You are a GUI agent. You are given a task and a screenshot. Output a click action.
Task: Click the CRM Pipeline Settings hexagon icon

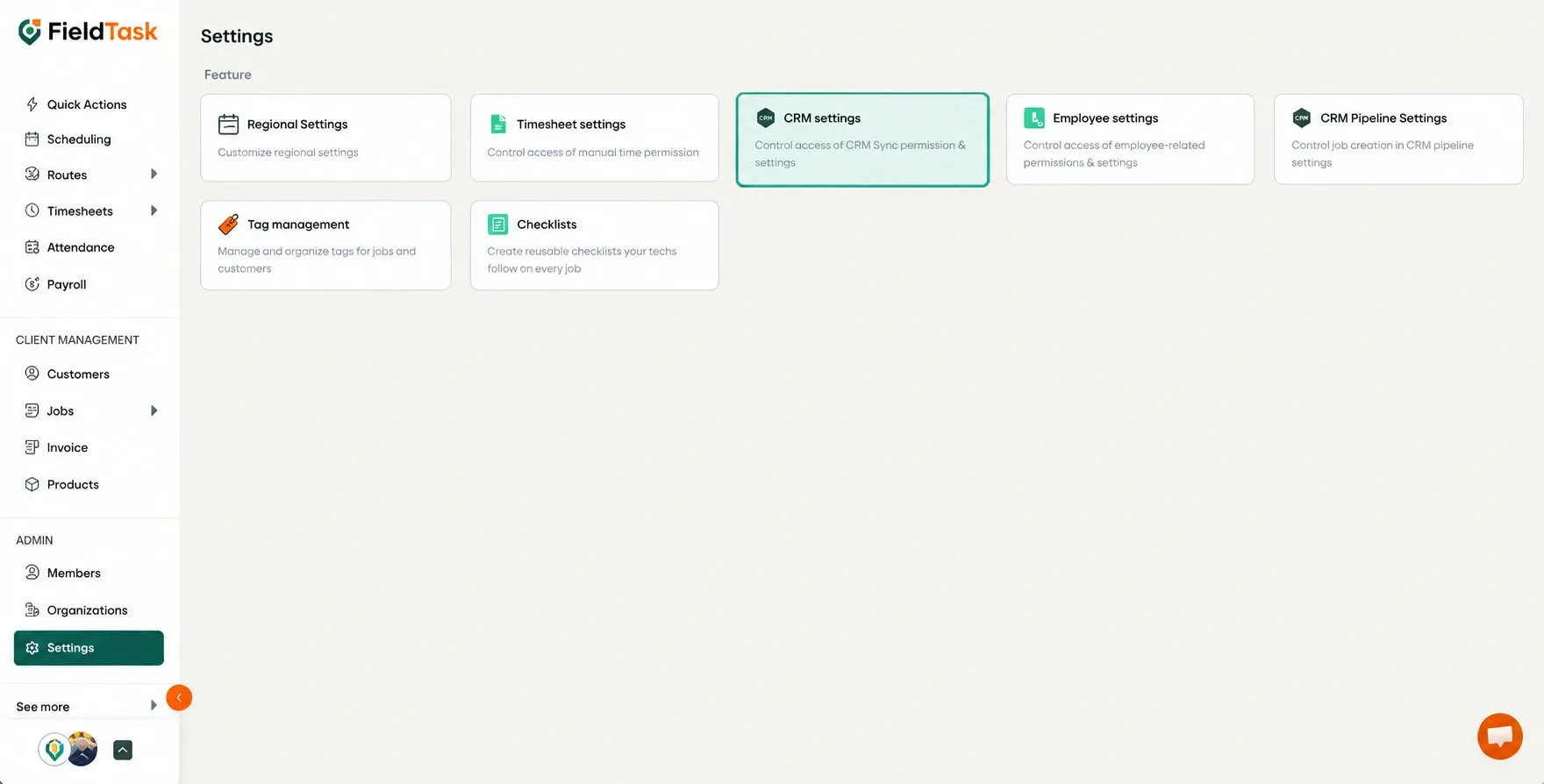(1302, 118)
